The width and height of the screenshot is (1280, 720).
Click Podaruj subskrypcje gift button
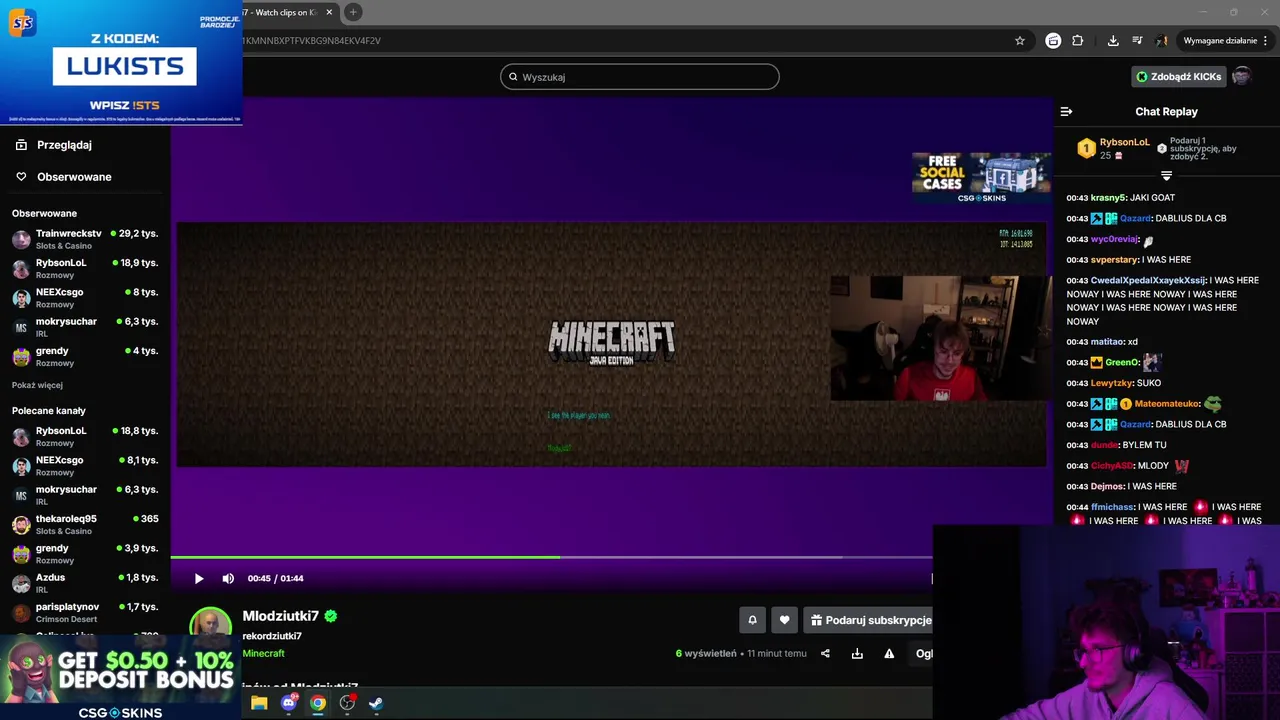click(x=869, y=620)
